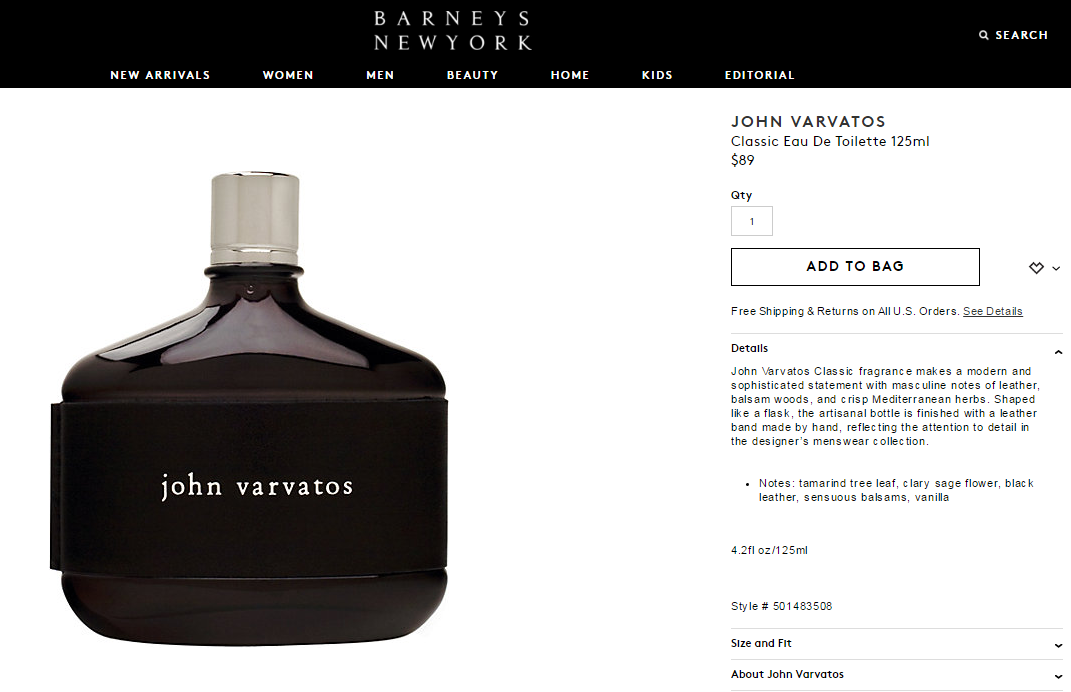The width and height of the screenshot is (1071, 692).
Task: Expand the Size and Fit section
Action: pos(896,643)
